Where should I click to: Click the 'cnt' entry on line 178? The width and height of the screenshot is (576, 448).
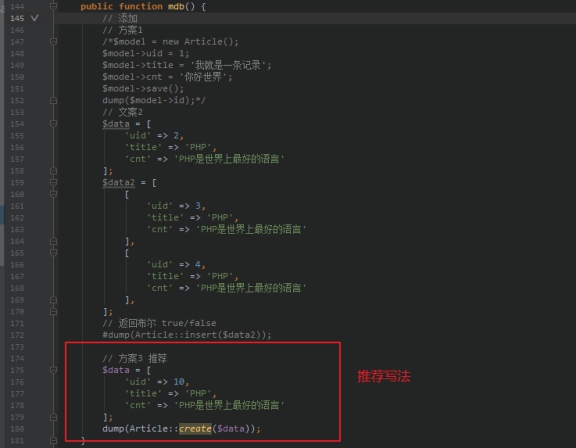(x=204, y=405)
